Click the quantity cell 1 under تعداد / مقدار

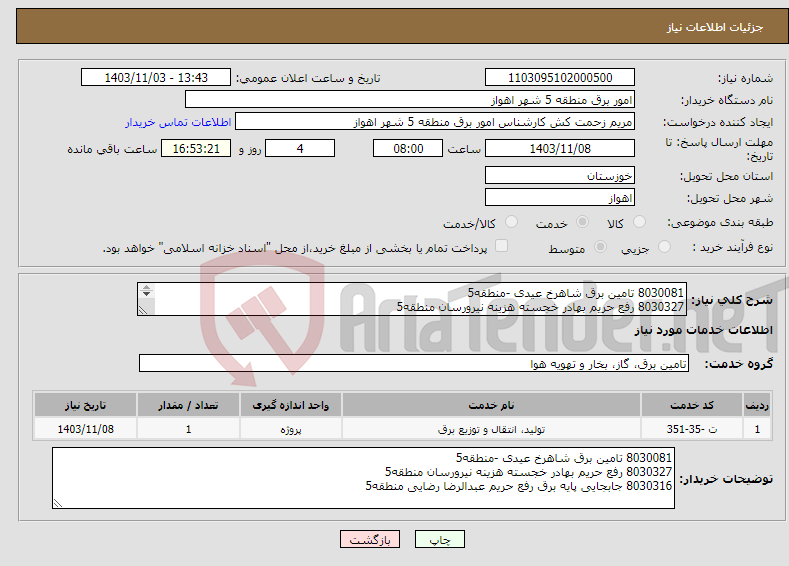pyautogui.click(x=188, y=429)
